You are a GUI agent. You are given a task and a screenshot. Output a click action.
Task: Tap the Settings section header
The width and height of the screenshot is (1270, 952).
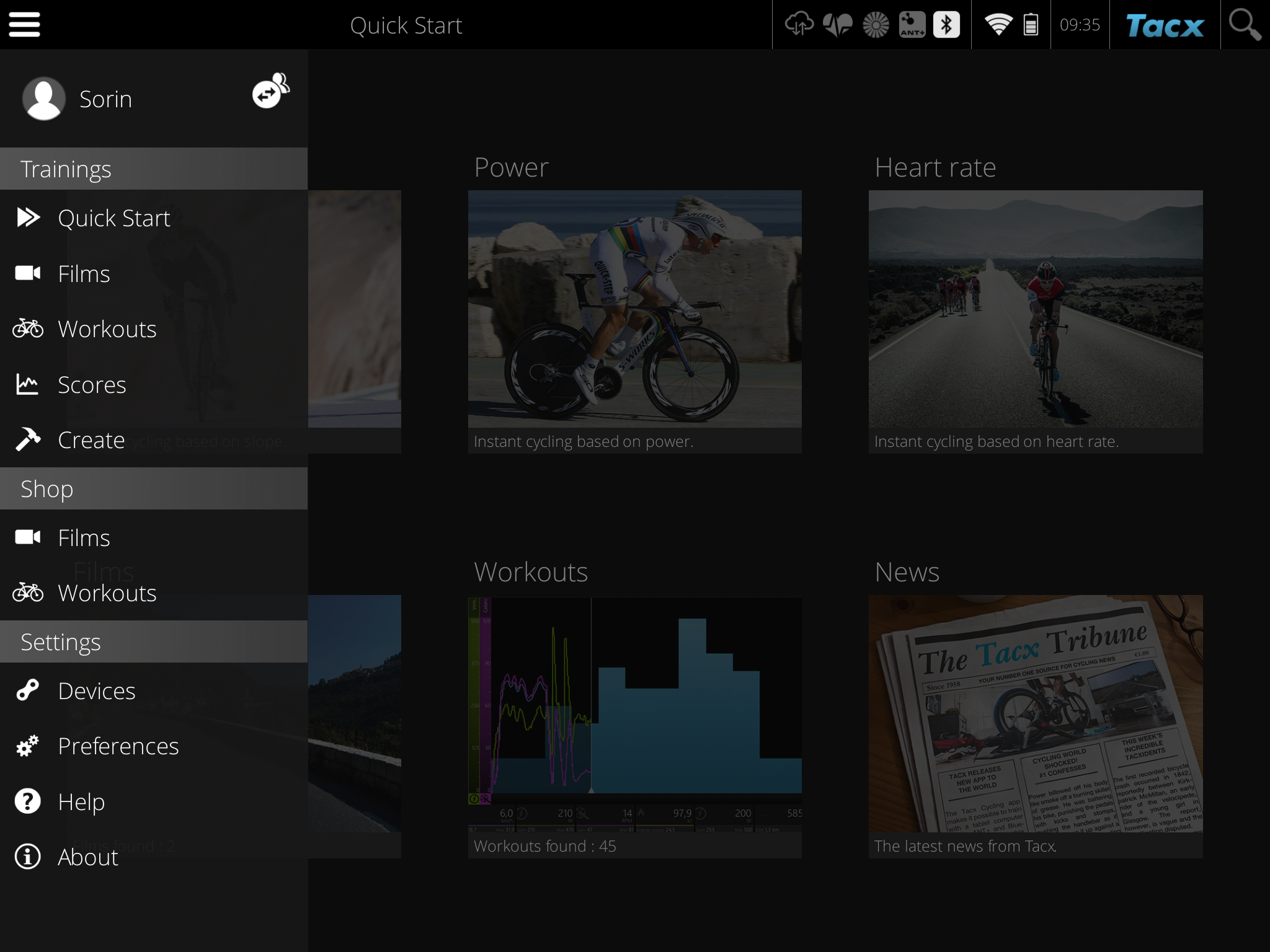(x=154, y=641)
